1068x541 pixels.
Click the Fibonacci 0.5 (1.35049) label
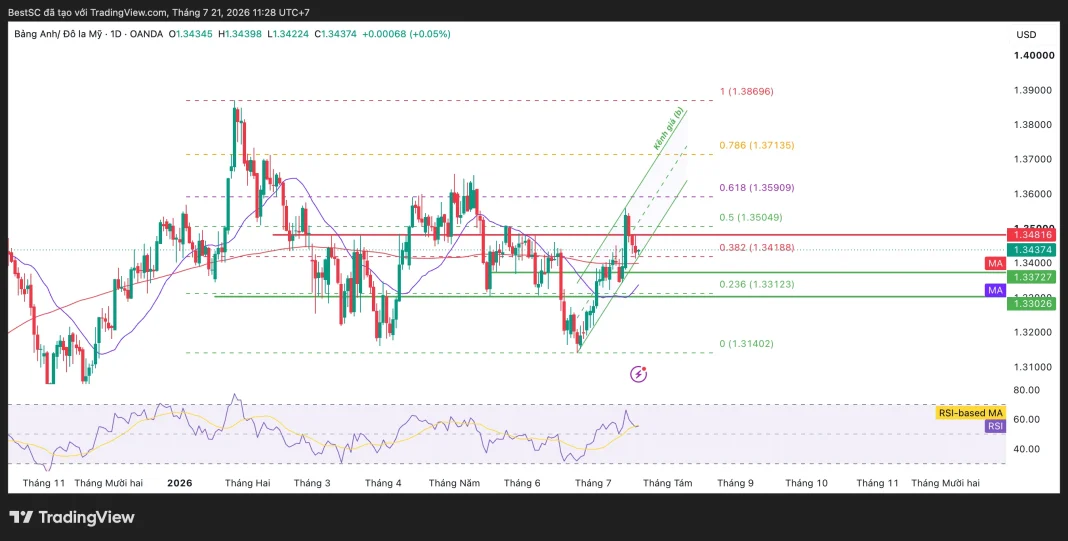pos(751,217)
